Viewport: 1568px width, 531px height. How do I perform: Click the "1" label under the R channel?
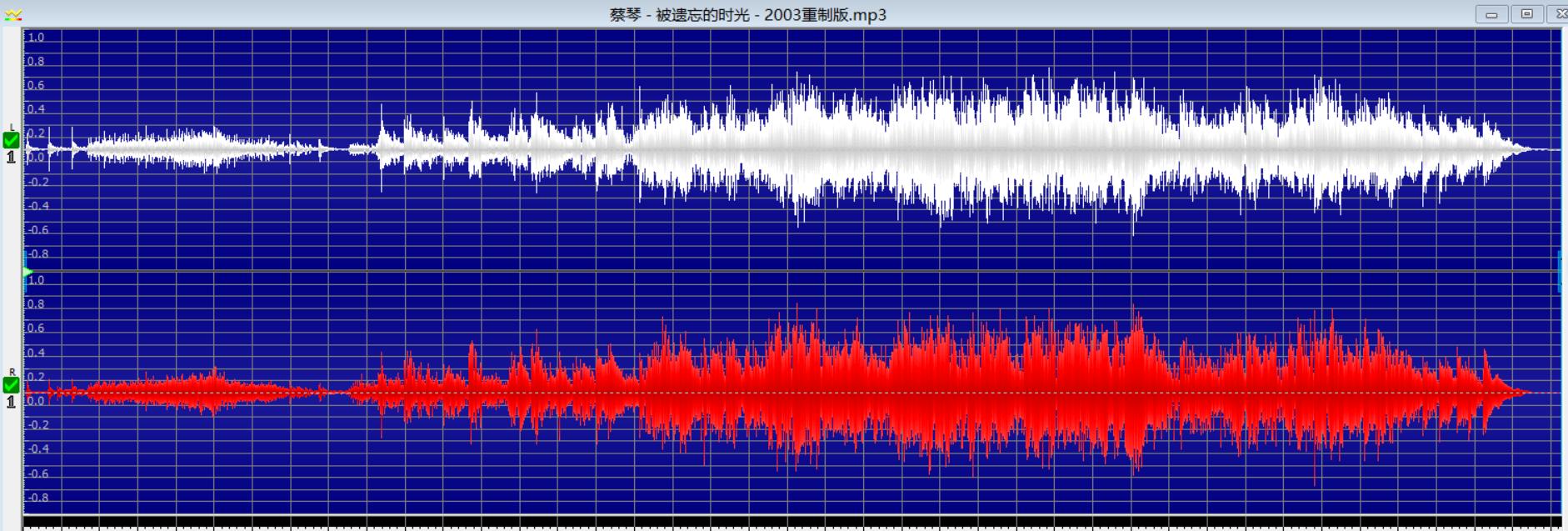11,402
